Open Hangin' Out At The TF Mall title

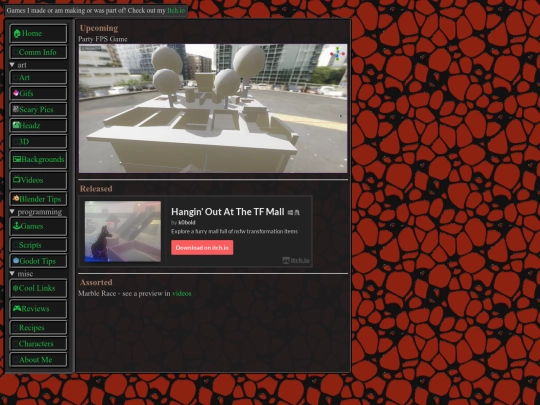228,212
